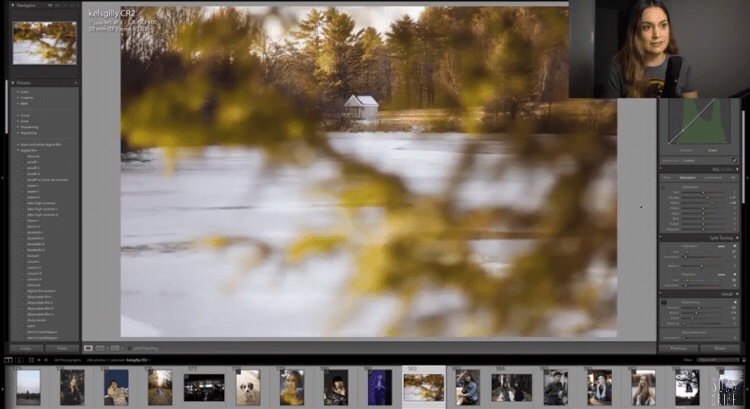This screenshot has width=750, height=409.
Task: Select the dog photo in the filmstrip
Action: pyautogui.click(x=248, y=387)
